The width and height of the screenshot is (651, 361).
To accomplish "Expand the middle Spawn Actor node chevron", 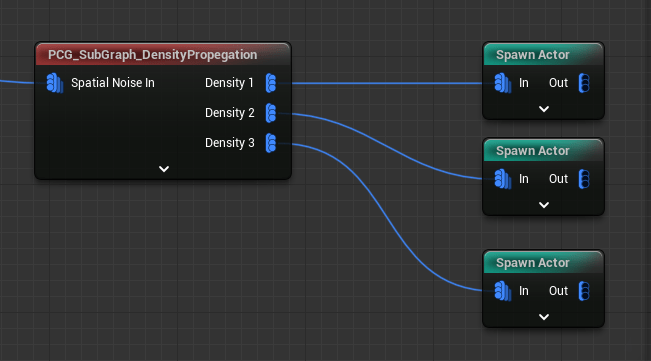I will 544,205.
